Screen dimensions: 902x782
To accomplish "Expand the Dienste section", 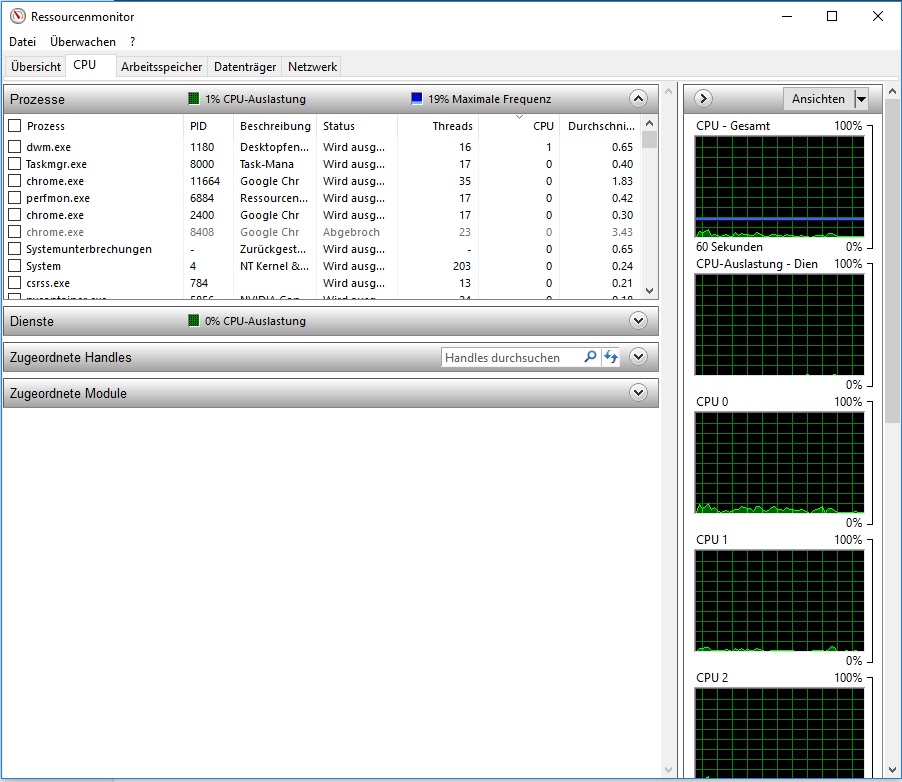I will pos(638,321).
